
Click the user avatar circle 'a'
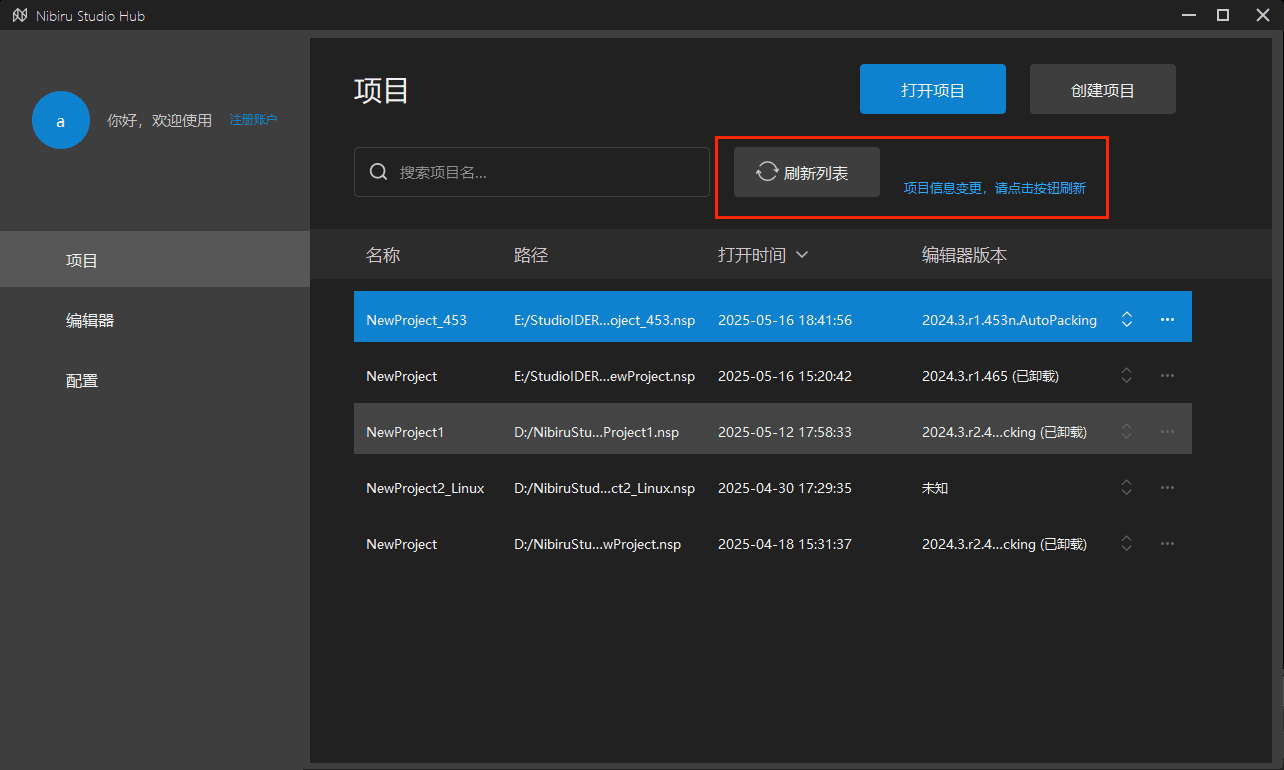click(61, 120)
